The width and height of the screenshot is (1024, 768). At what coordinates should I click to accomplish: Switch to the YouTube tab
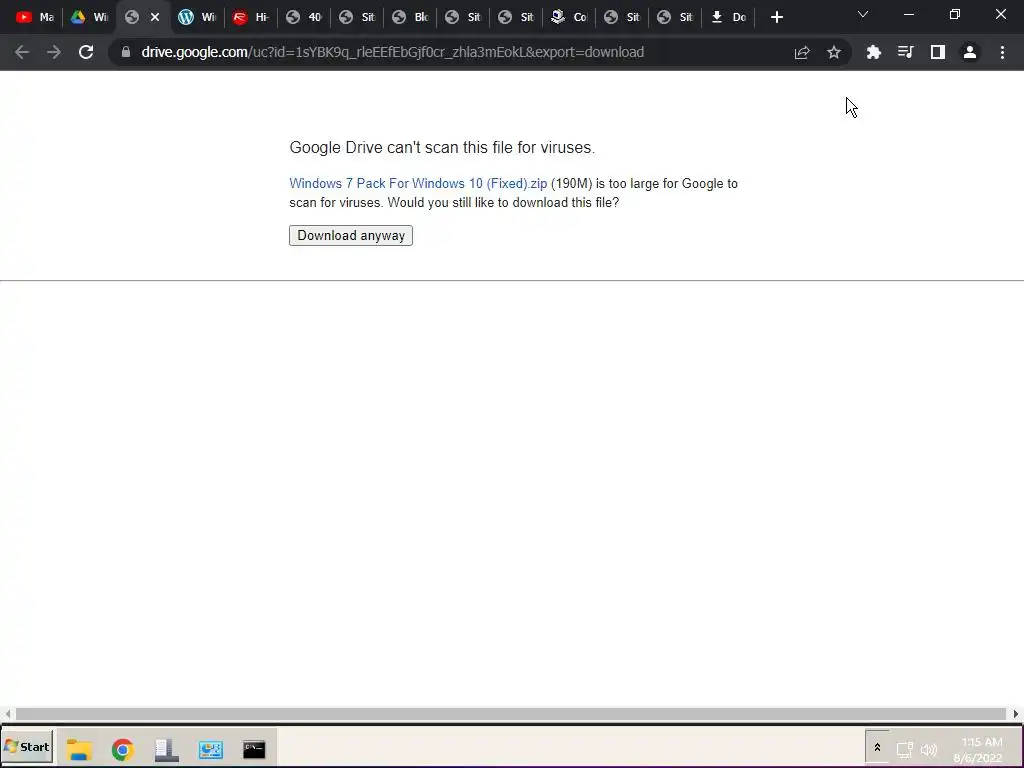pos(35,18)
